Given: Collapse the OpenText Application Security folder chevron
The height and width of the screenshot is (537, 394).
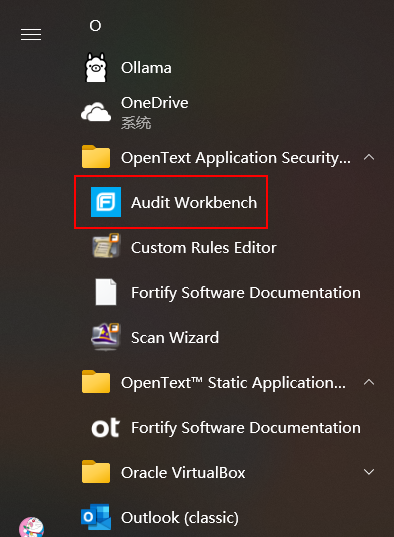Looking at the screenshot, I should pyautogui.click(x=369, y=157).
